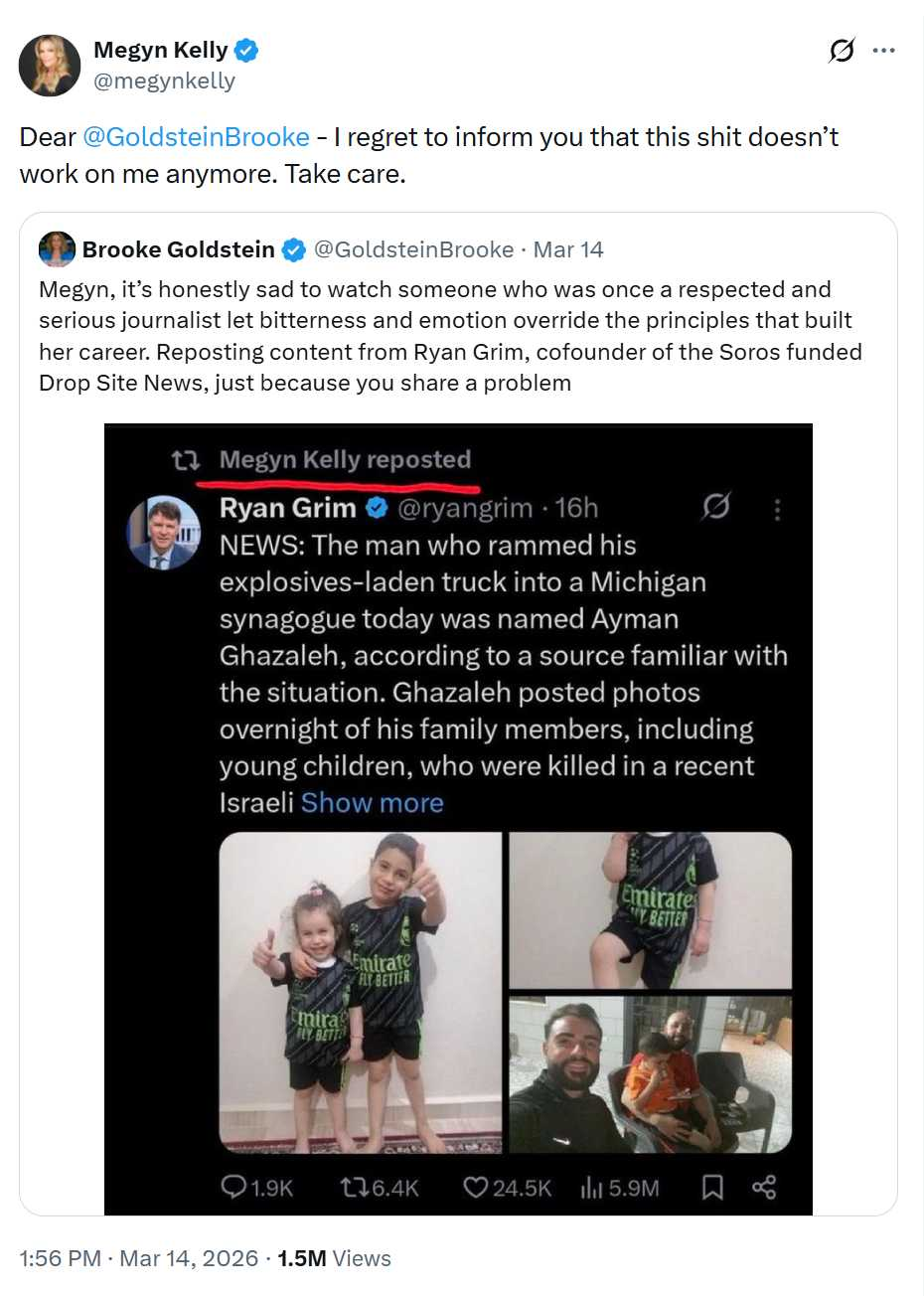Click Brooke Goldstein's verified badge

pos(293,250)
